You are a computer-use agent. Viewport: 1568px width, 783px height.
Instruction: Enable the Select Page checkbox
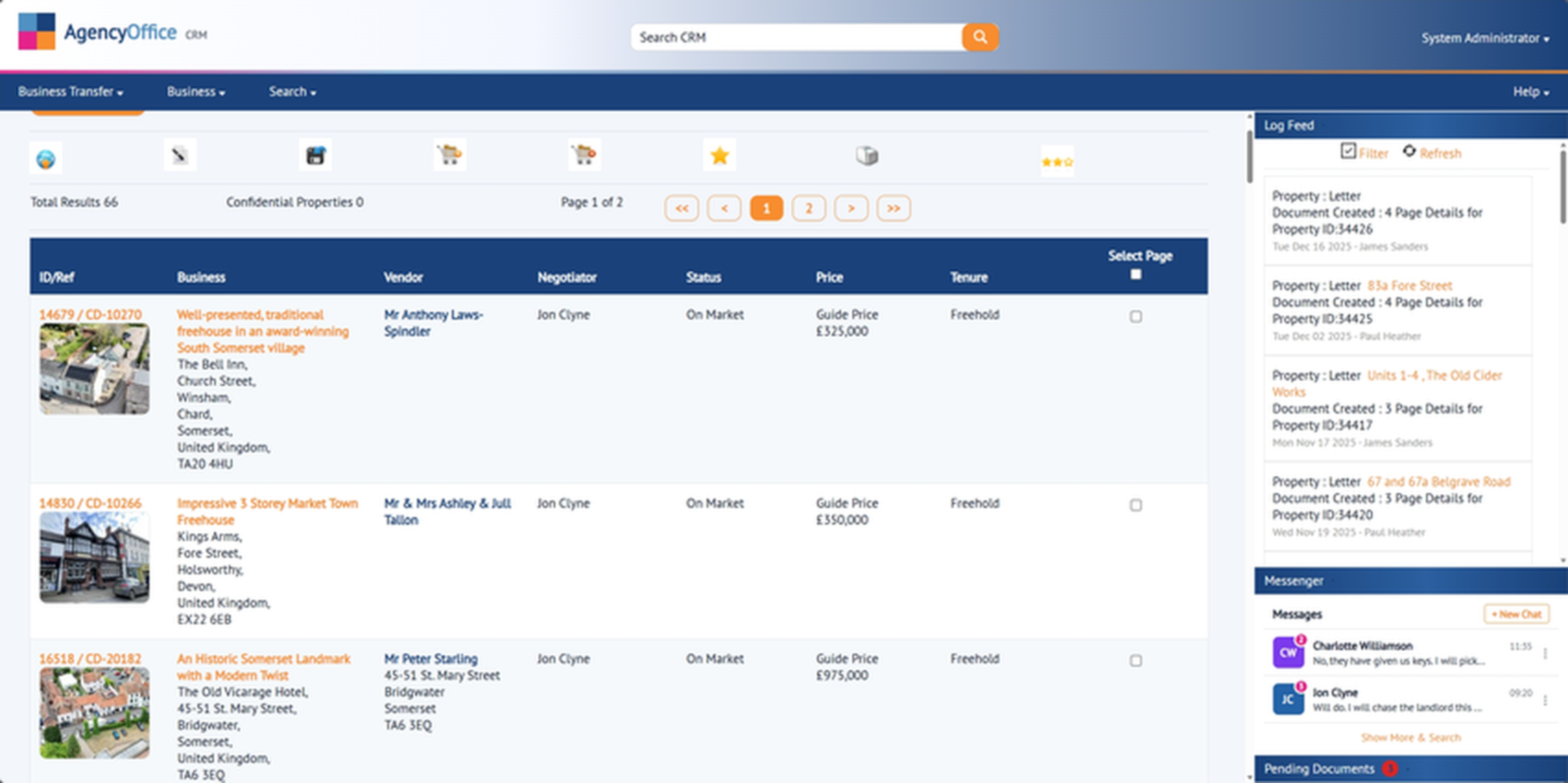(1134, 275)
